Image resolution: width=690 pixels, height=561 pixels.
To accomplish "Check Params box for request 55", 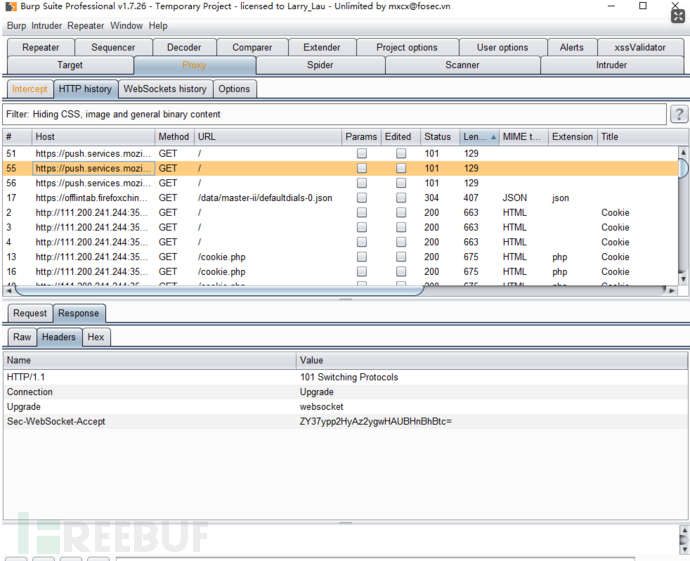I will 362,169.
